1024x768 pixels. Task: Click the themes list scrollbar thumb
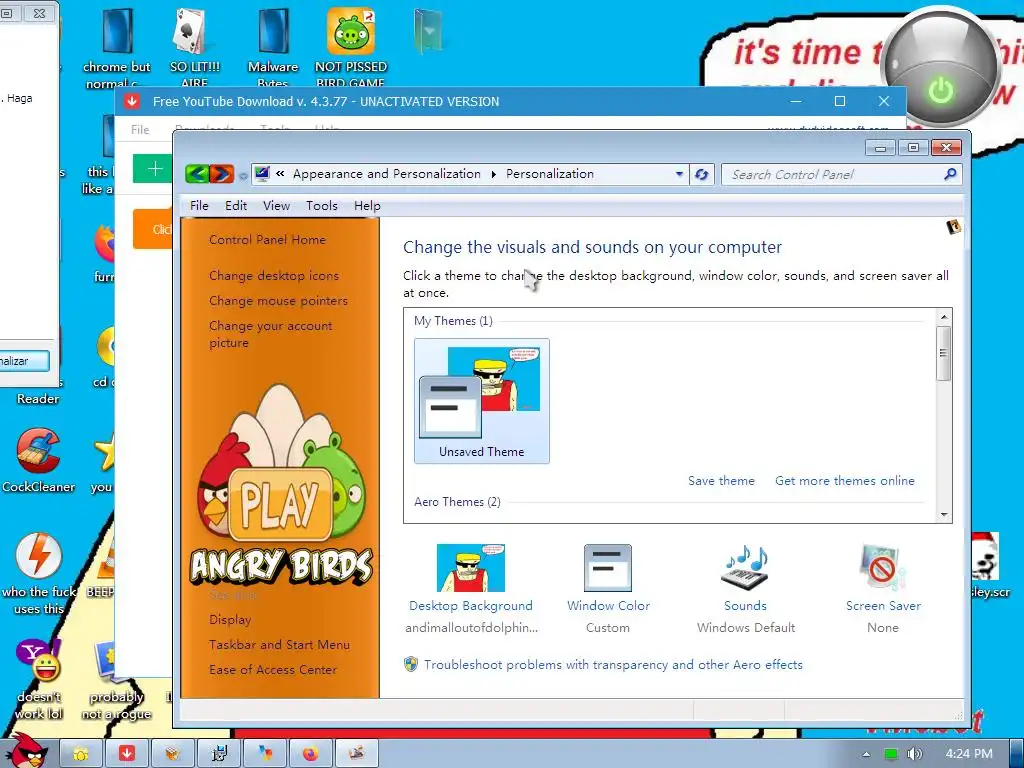pyautogui.click(x=943, y=353)
